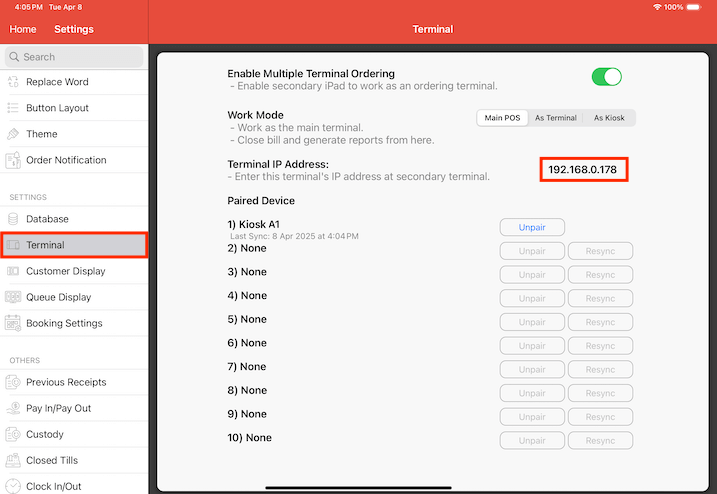Click Unpair for device slot 10
Screen dimensions: 717x494
tap(532, 441)
